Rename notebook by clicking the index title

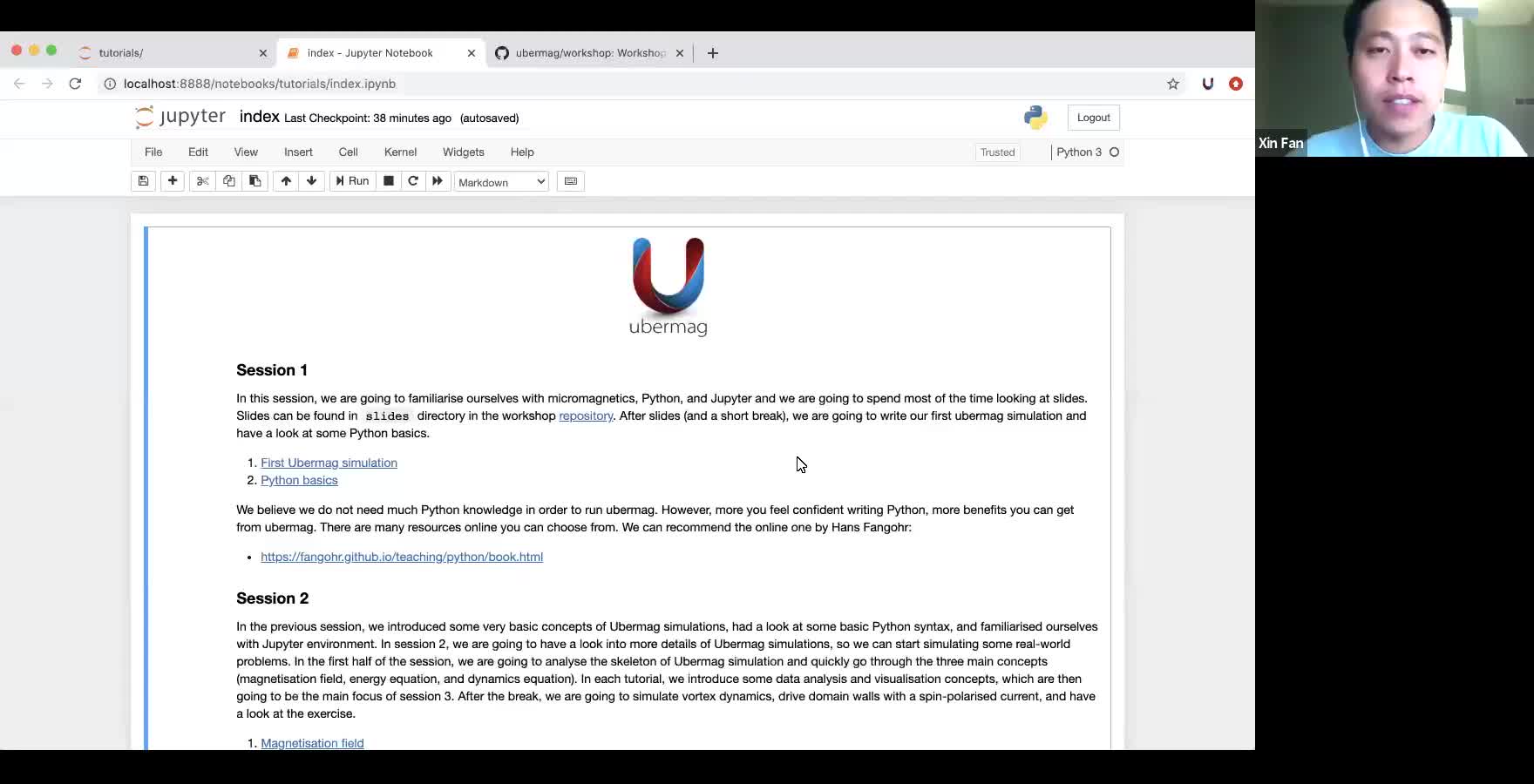[259, 117]
